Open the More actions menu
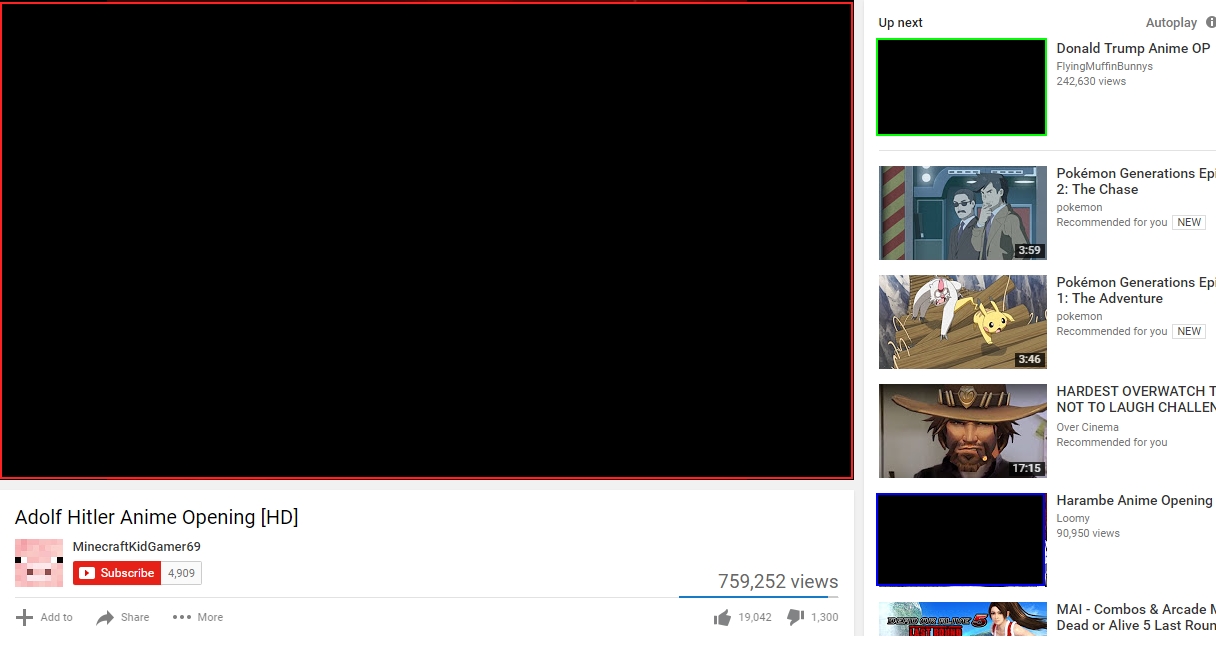The width and height of the screenshot is (1216, 648). [198, 617]
